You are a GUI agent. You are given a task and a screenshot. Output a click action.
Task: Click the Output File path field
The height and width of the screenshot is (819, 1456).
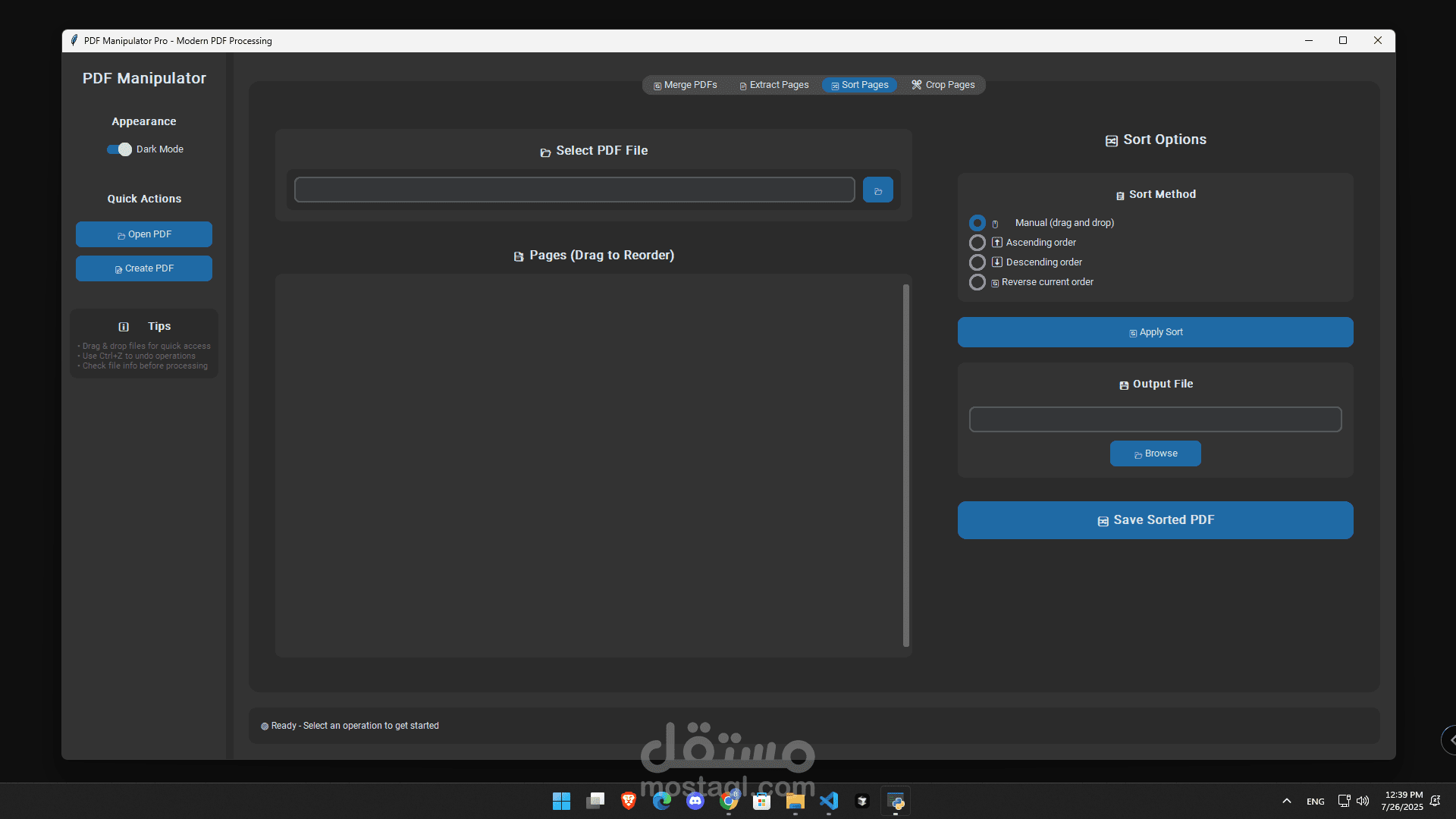click(x=1155, y=419)
